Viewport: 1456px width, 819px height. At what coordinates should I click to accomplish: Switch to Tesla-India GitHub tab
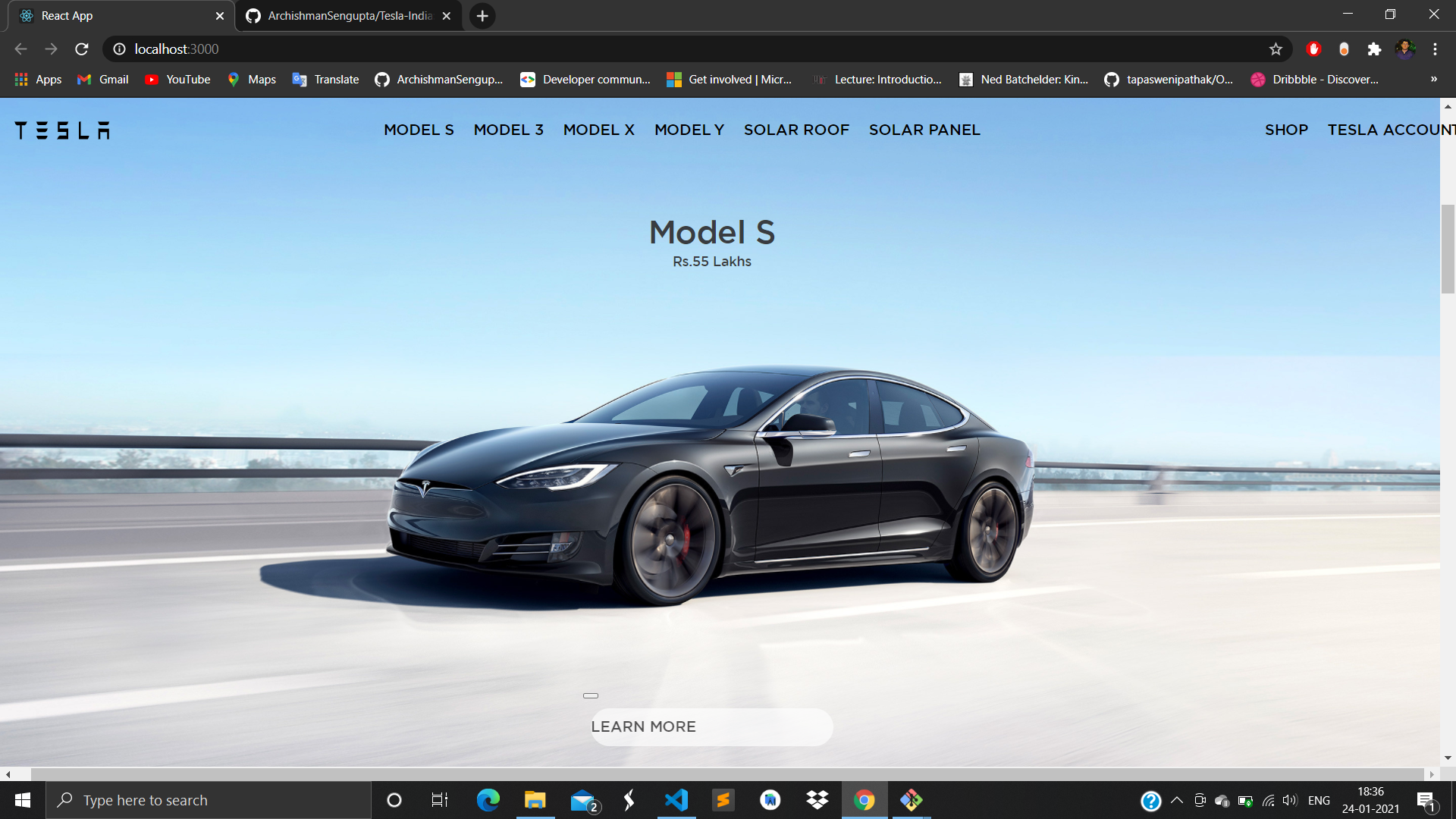pos(349,16)
